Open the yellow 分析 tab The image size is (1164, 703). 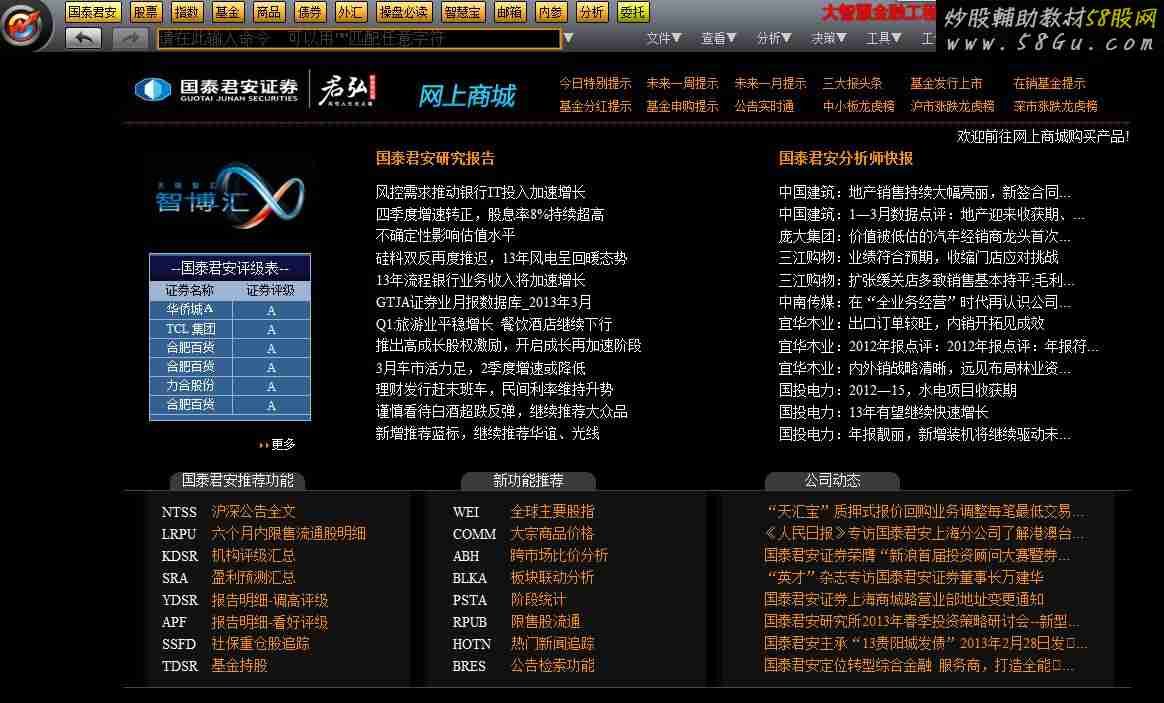[592, 12]
